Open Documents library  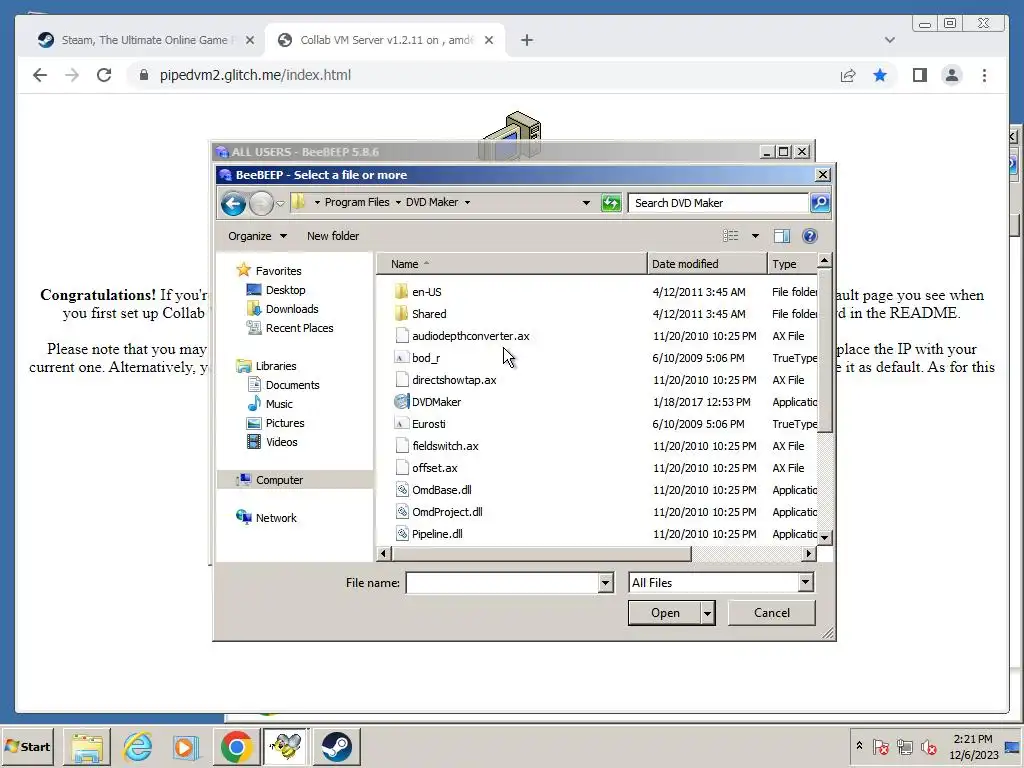(x=293, y=385)
